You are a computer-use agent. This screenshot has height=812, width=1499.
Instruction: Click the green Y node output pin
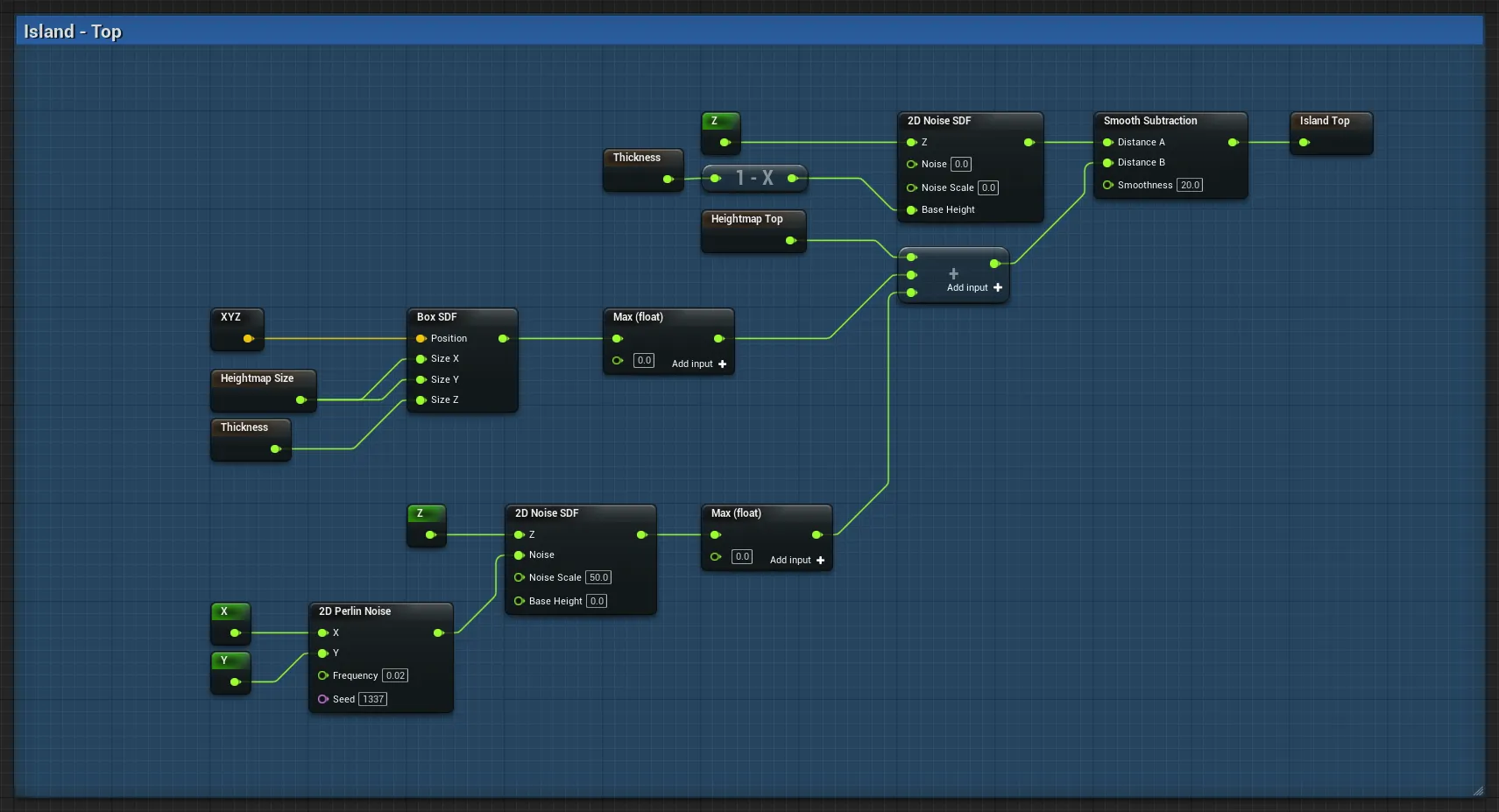[235, 681]
